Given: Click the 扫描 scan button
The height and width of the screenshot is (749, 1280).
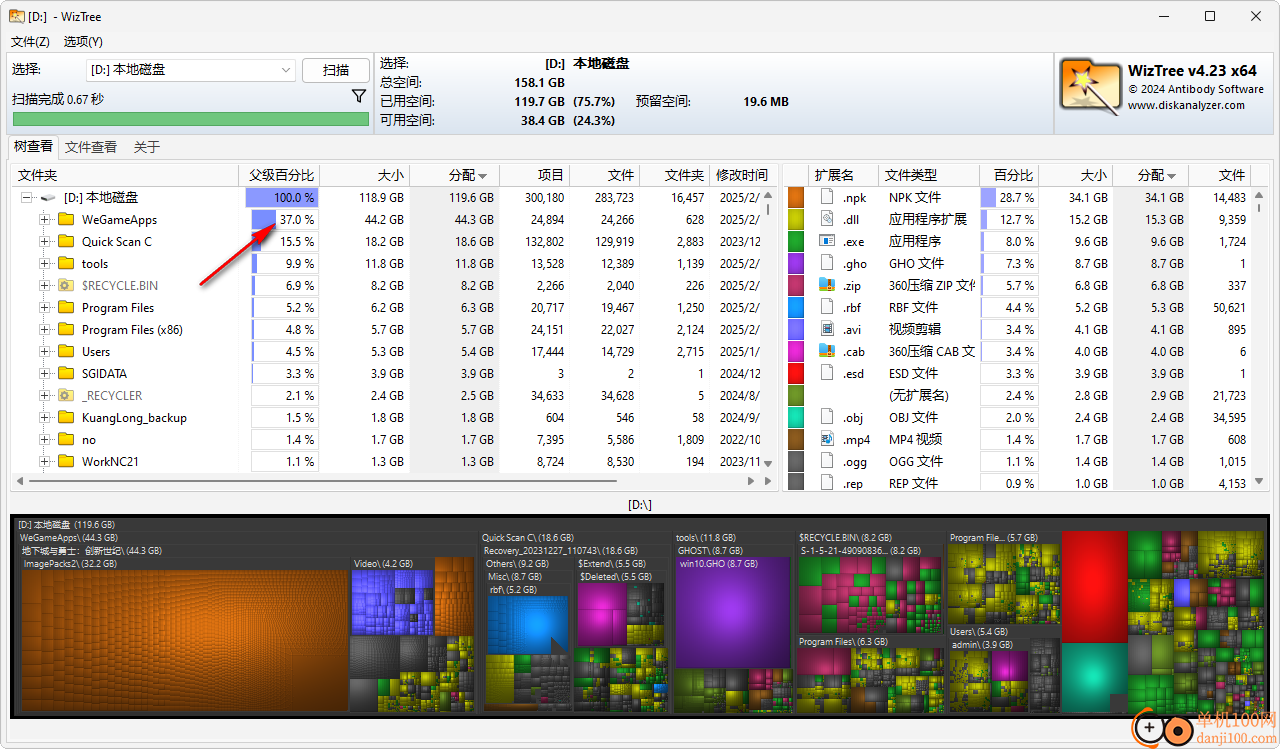Looking at the screenshot, I should click(336, 70).
